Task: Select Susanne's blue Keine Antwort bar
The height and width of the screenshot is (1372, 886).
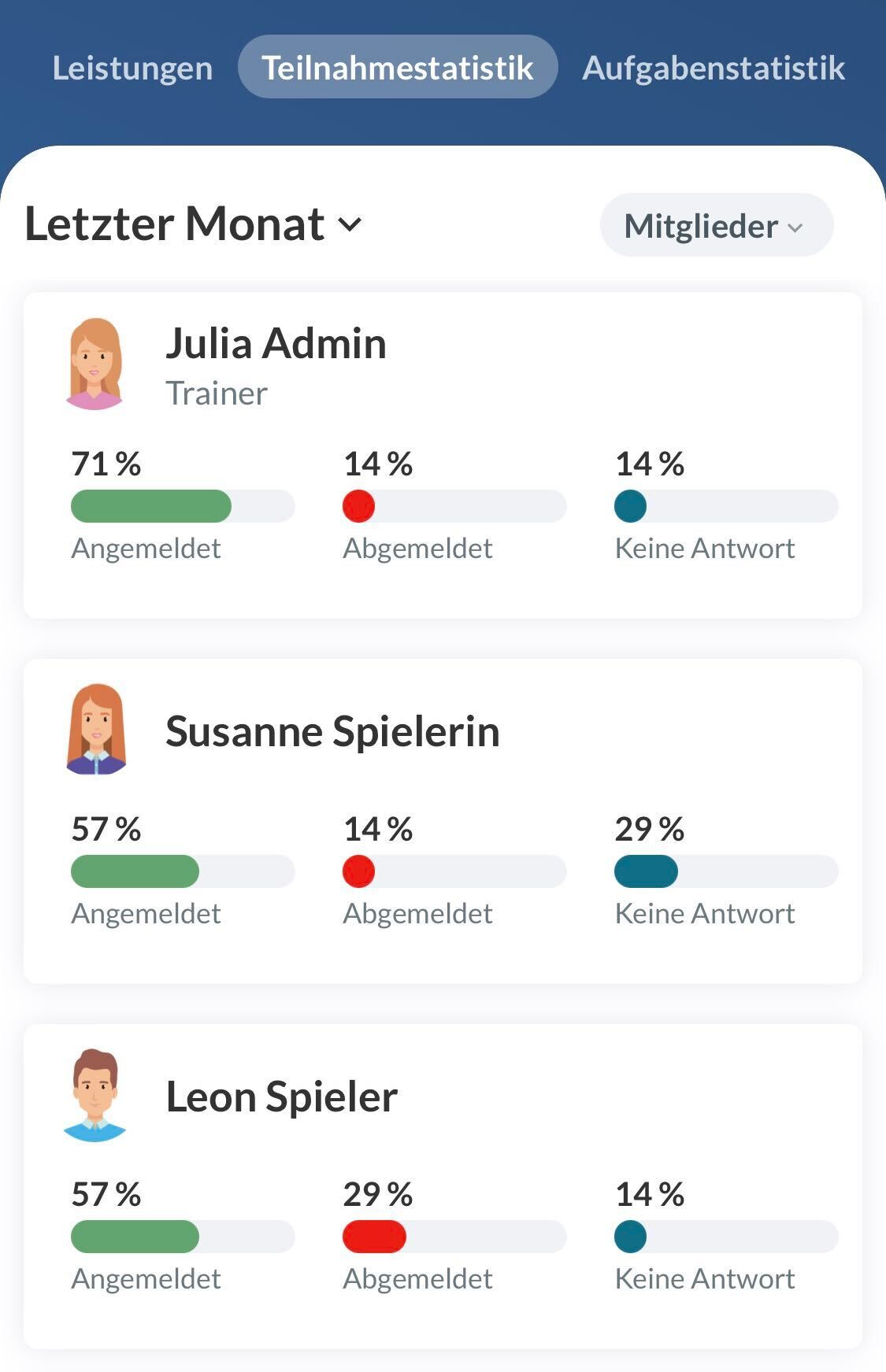Action: point(646,871)
